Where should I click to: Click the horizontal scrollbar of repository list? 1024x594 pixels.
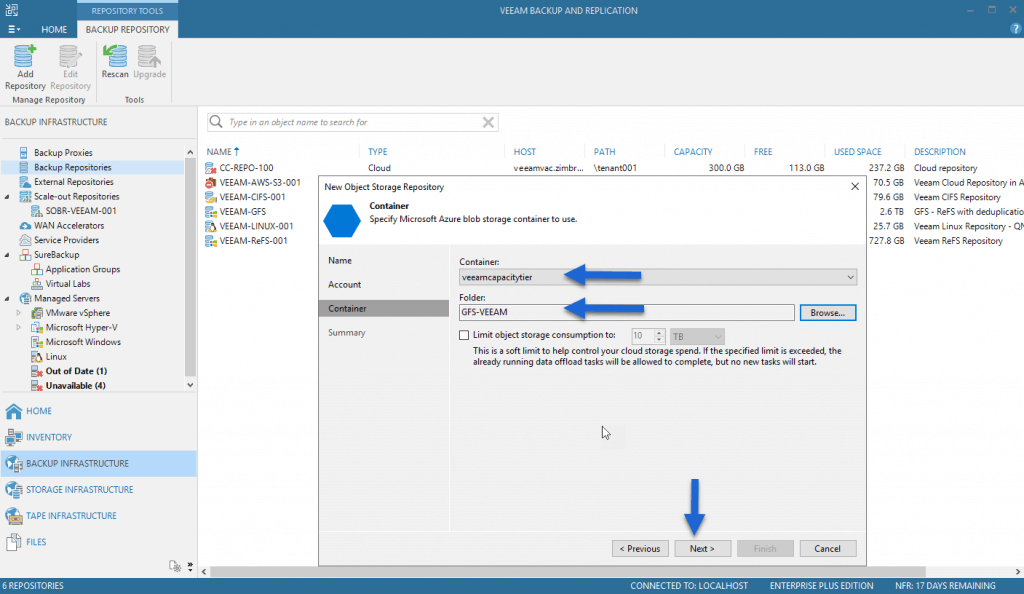567,572
